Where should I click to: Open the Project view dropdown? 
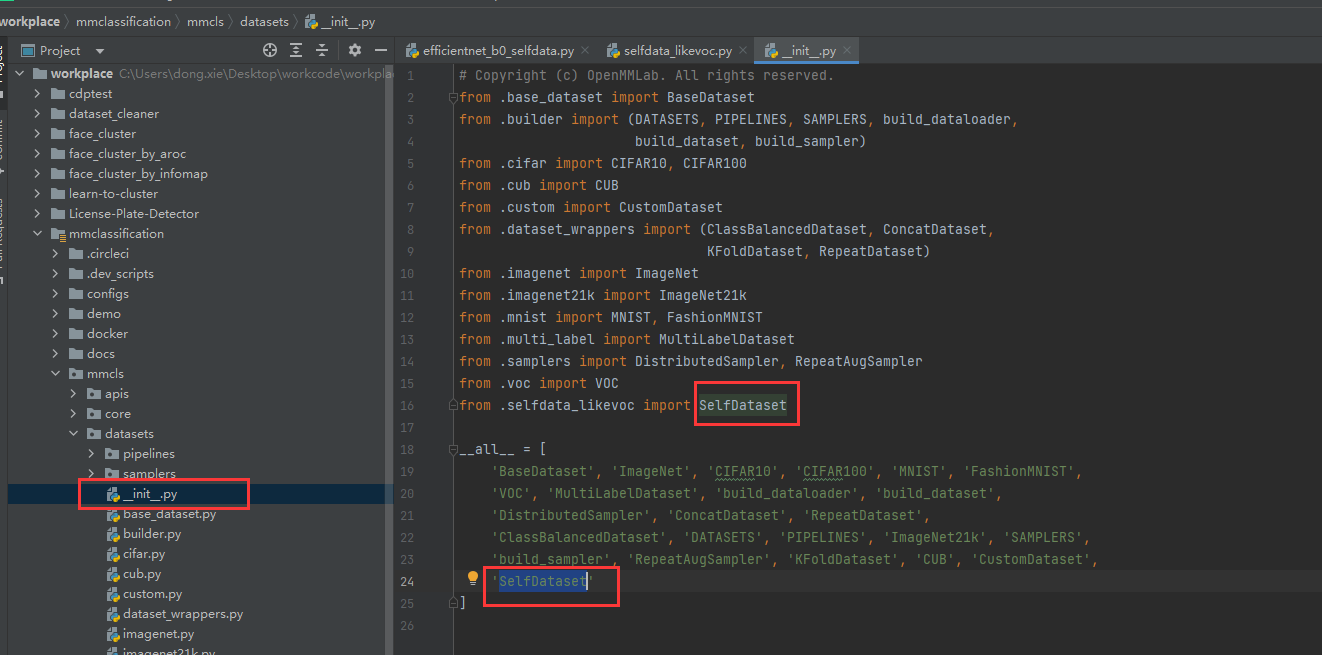click(x=100, y=51)
